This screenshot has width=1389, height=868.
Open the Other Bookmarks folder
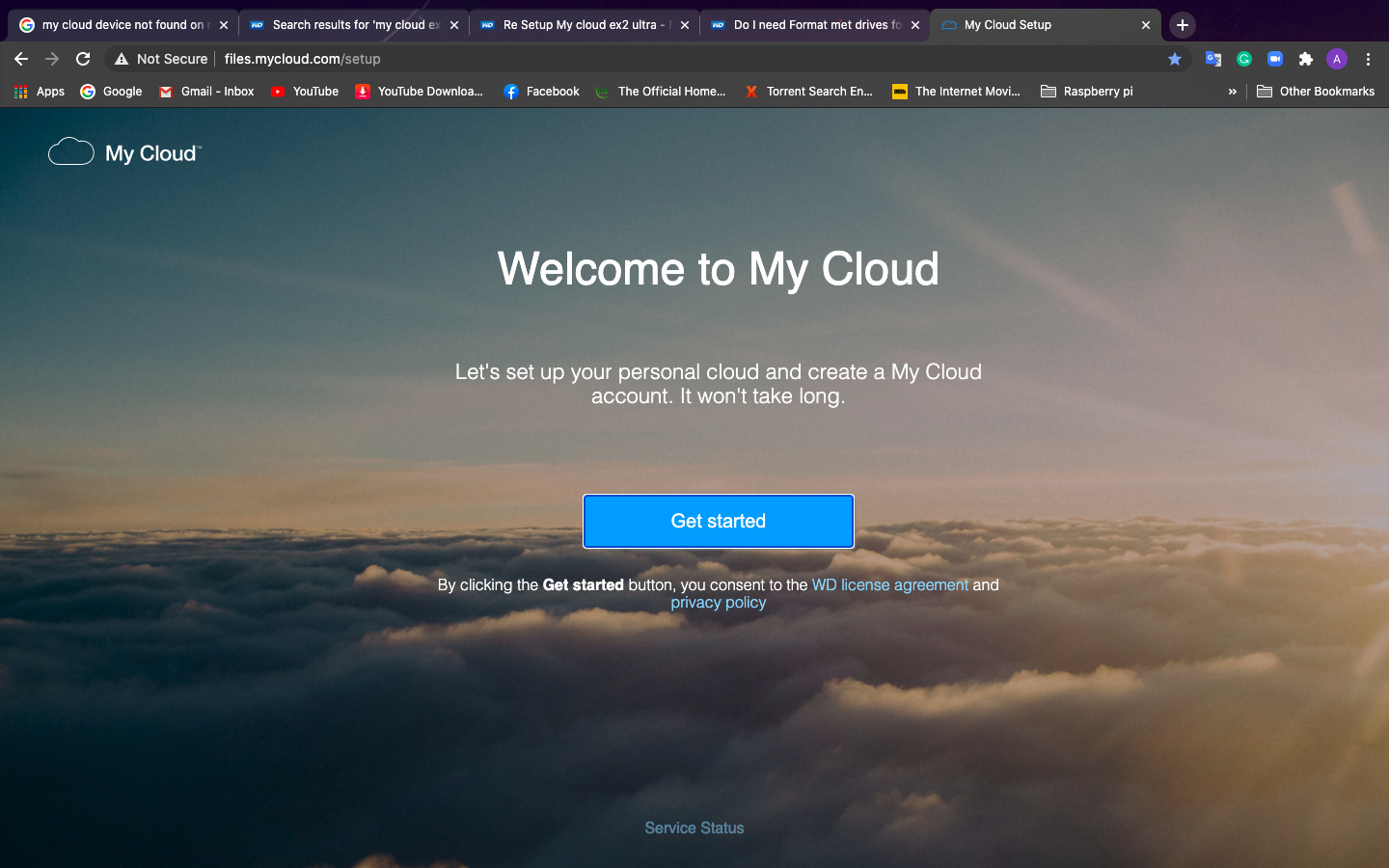tap(1316, 92)
